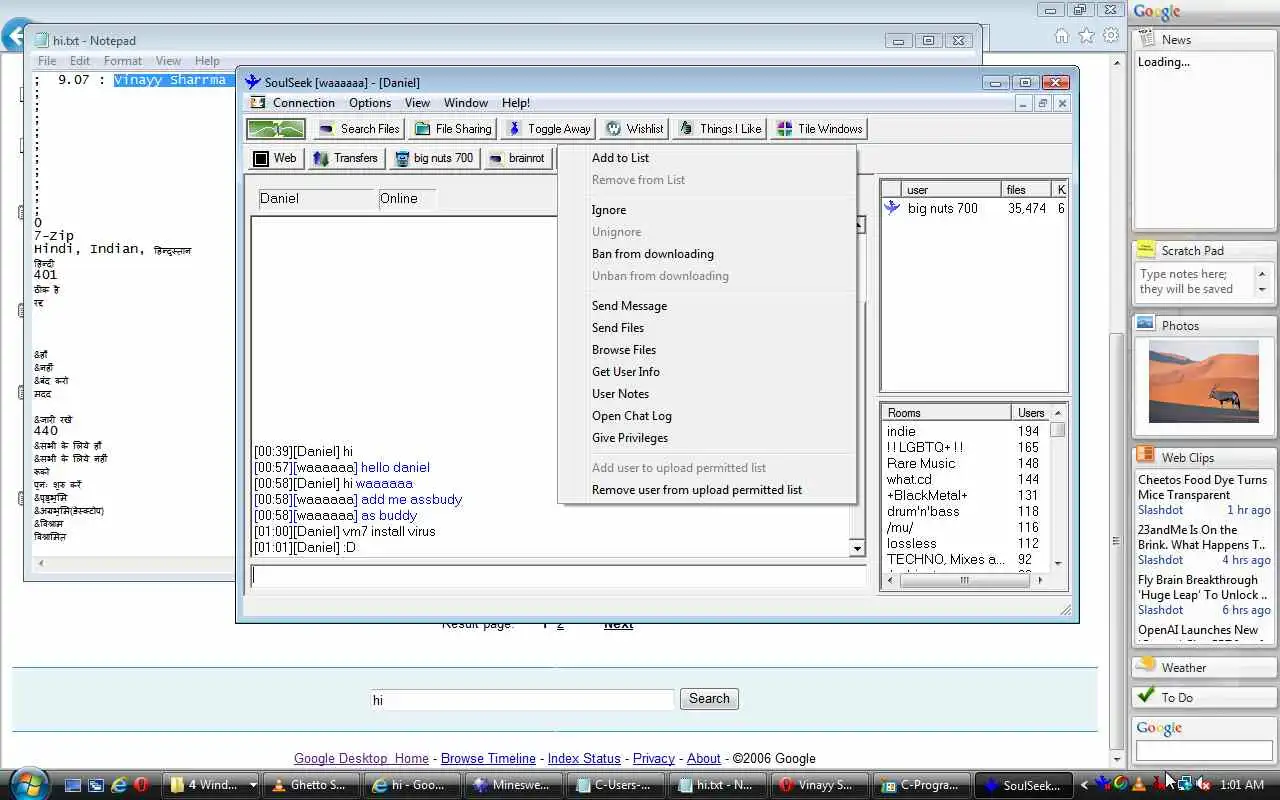Screen dimensions: 1280x800
Task: Open File Sharing settings
Action: tap(452, 129)
